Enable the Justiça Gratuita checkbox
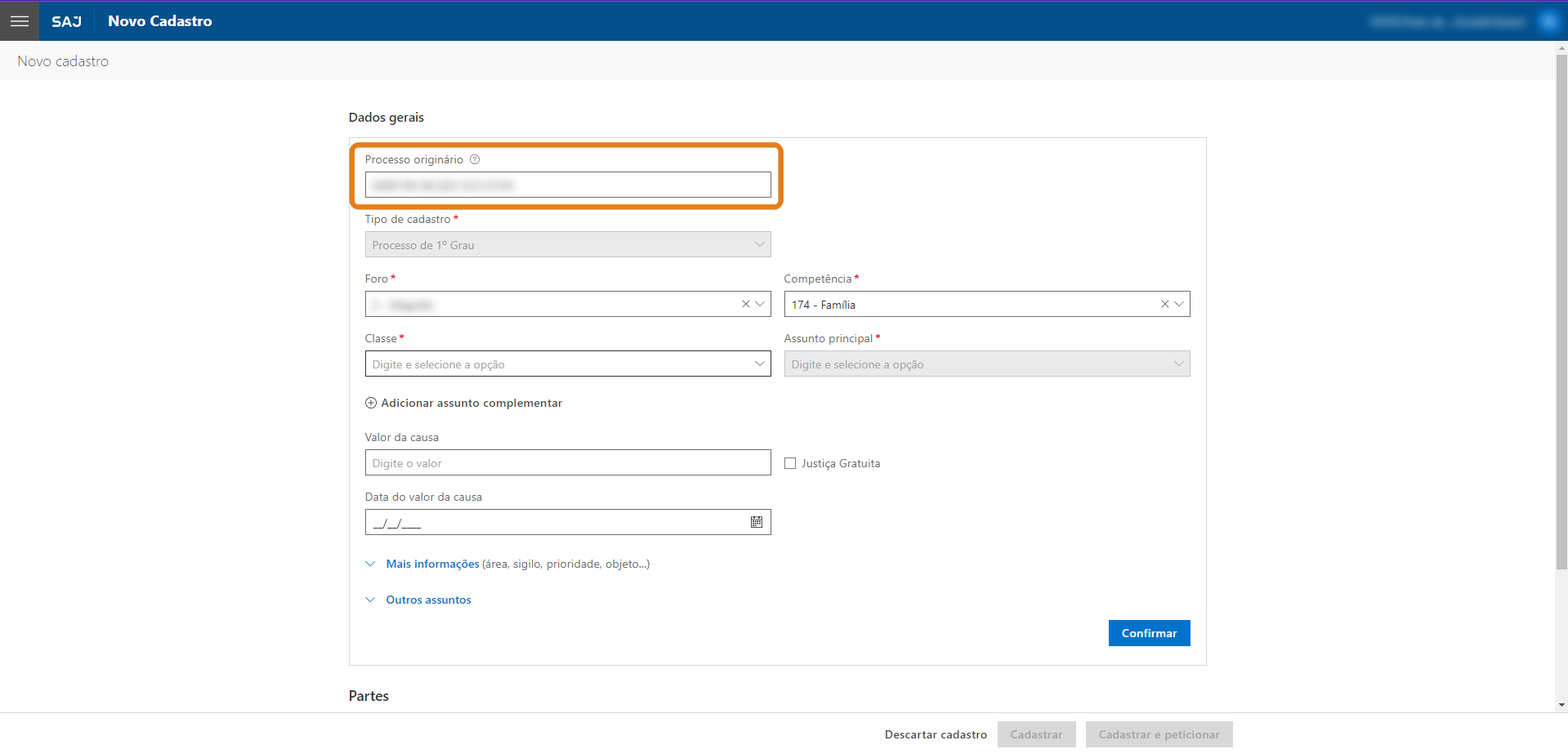1568x754 pixels. pyautogui.click(x=790, y=463)
